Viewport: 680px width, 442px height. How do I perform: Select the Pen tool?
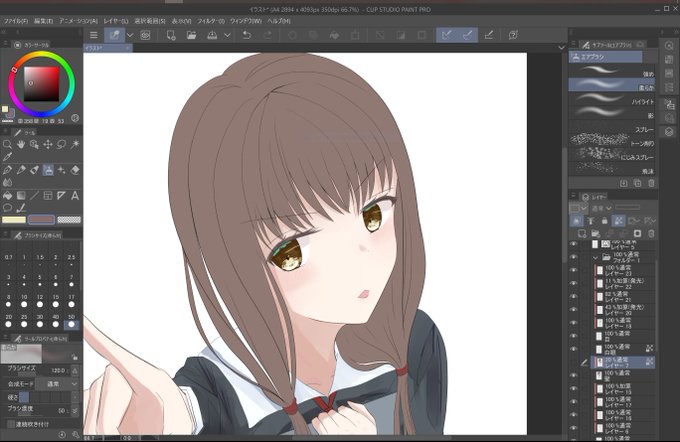pos(7,170)
